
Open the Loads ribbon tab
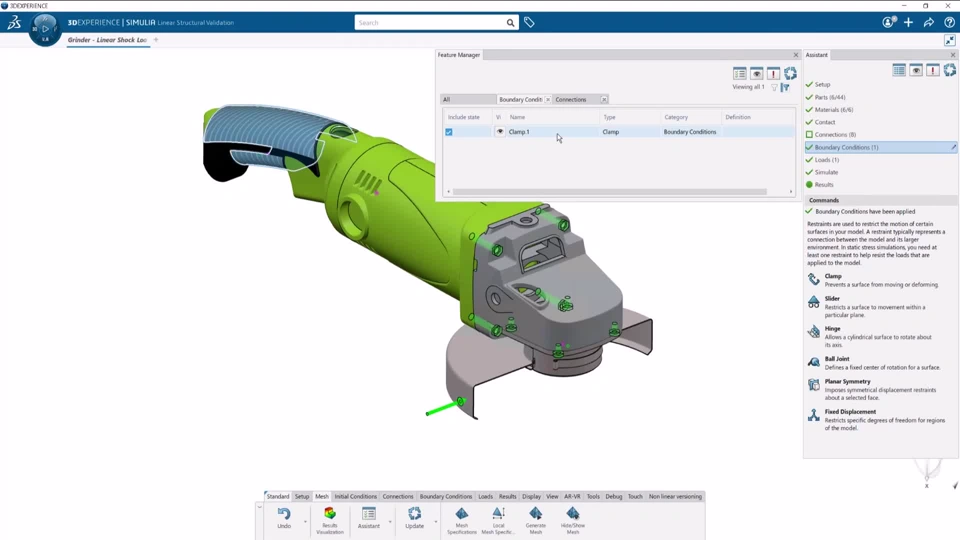[486, 497]
